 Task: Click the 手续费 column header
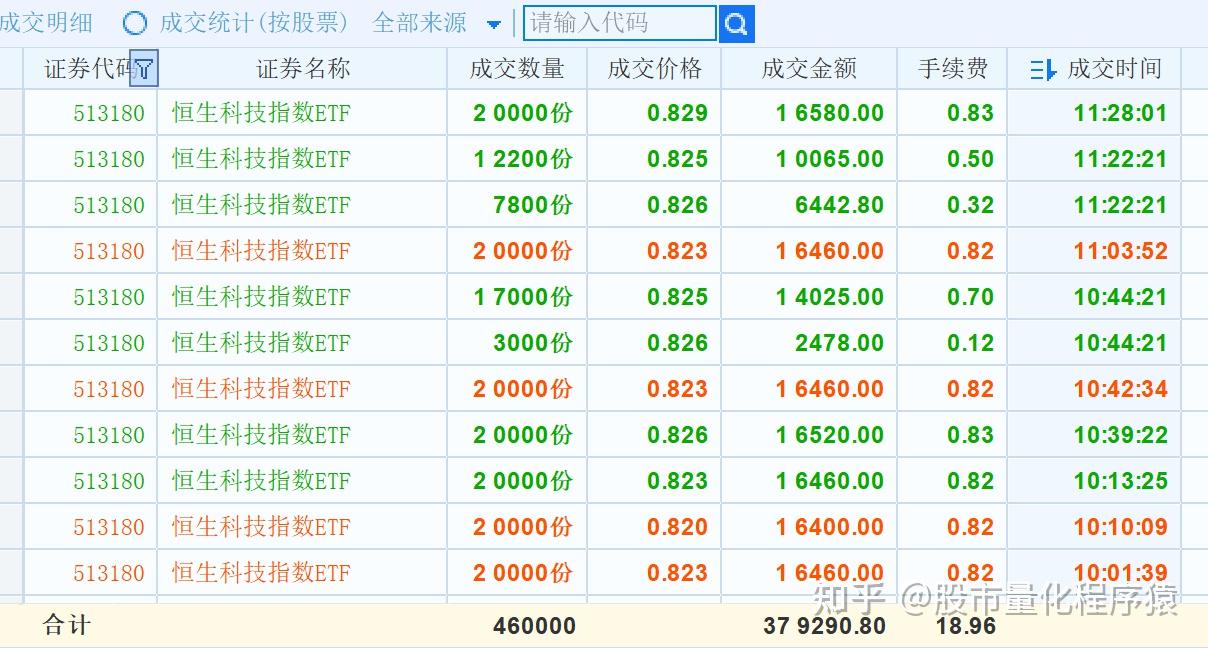pos(953,69)
